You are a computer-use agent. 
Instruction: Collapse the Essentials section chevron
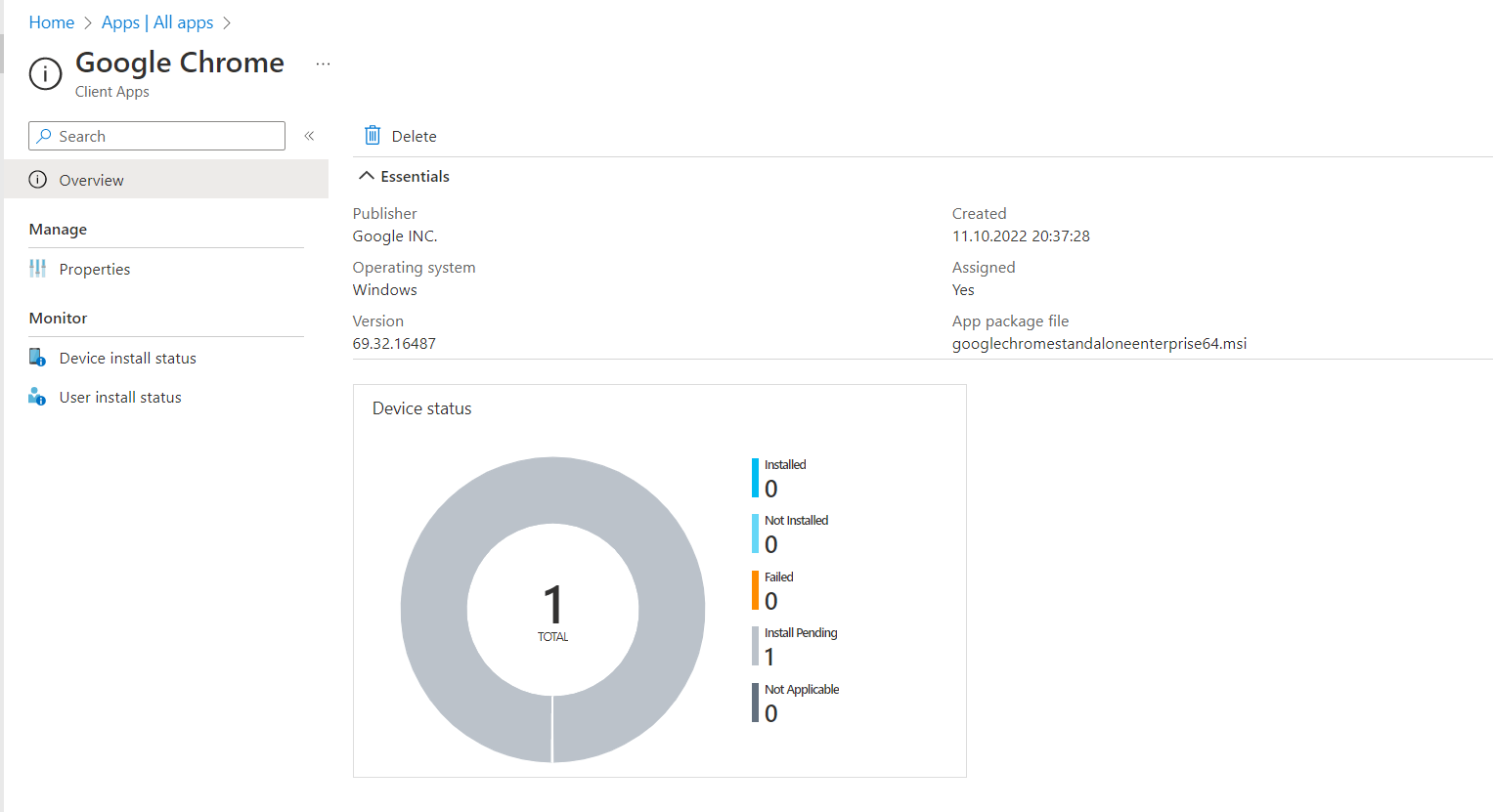click(x=367, y=176)
